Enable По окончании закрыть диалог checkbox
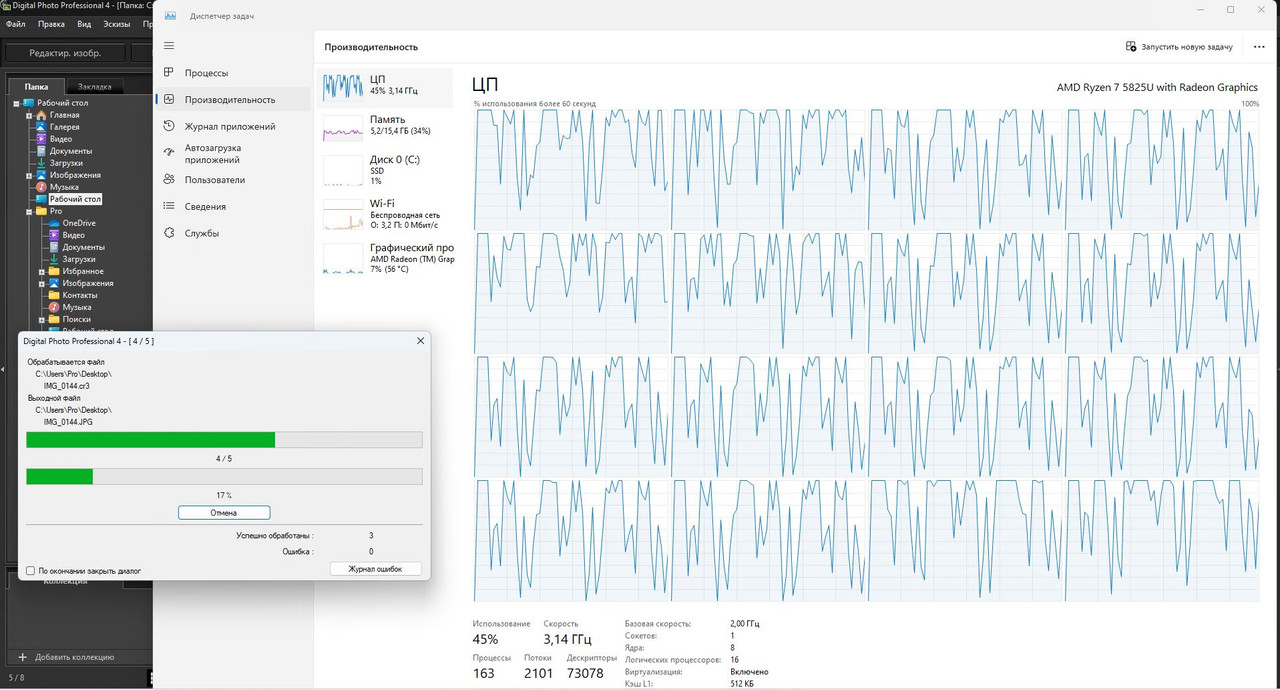The width and height of the screenshot is (1280, 690). click(x=30, y=571)
